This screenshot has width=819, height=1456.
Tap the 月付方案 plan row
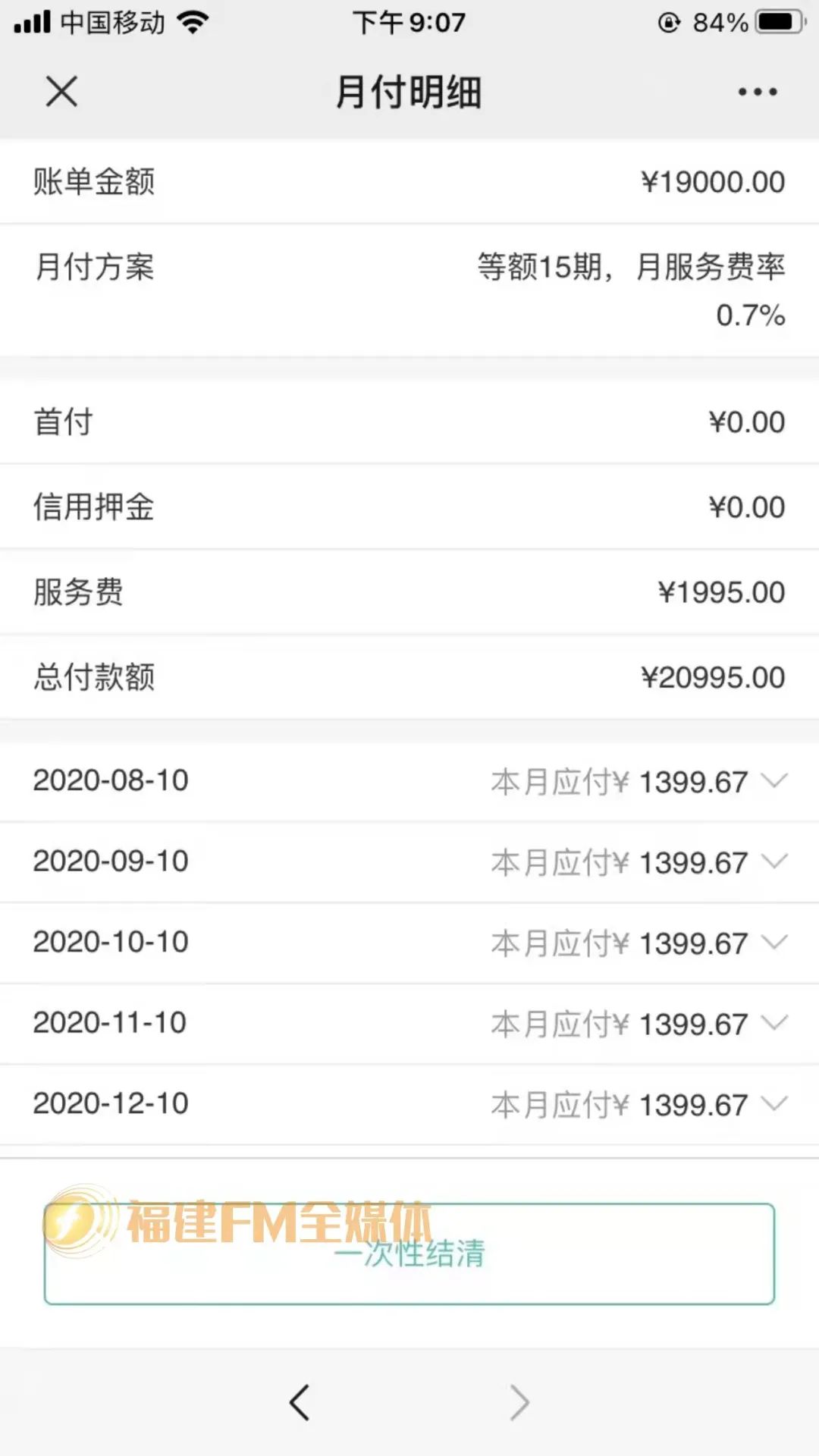click(409, 290)
